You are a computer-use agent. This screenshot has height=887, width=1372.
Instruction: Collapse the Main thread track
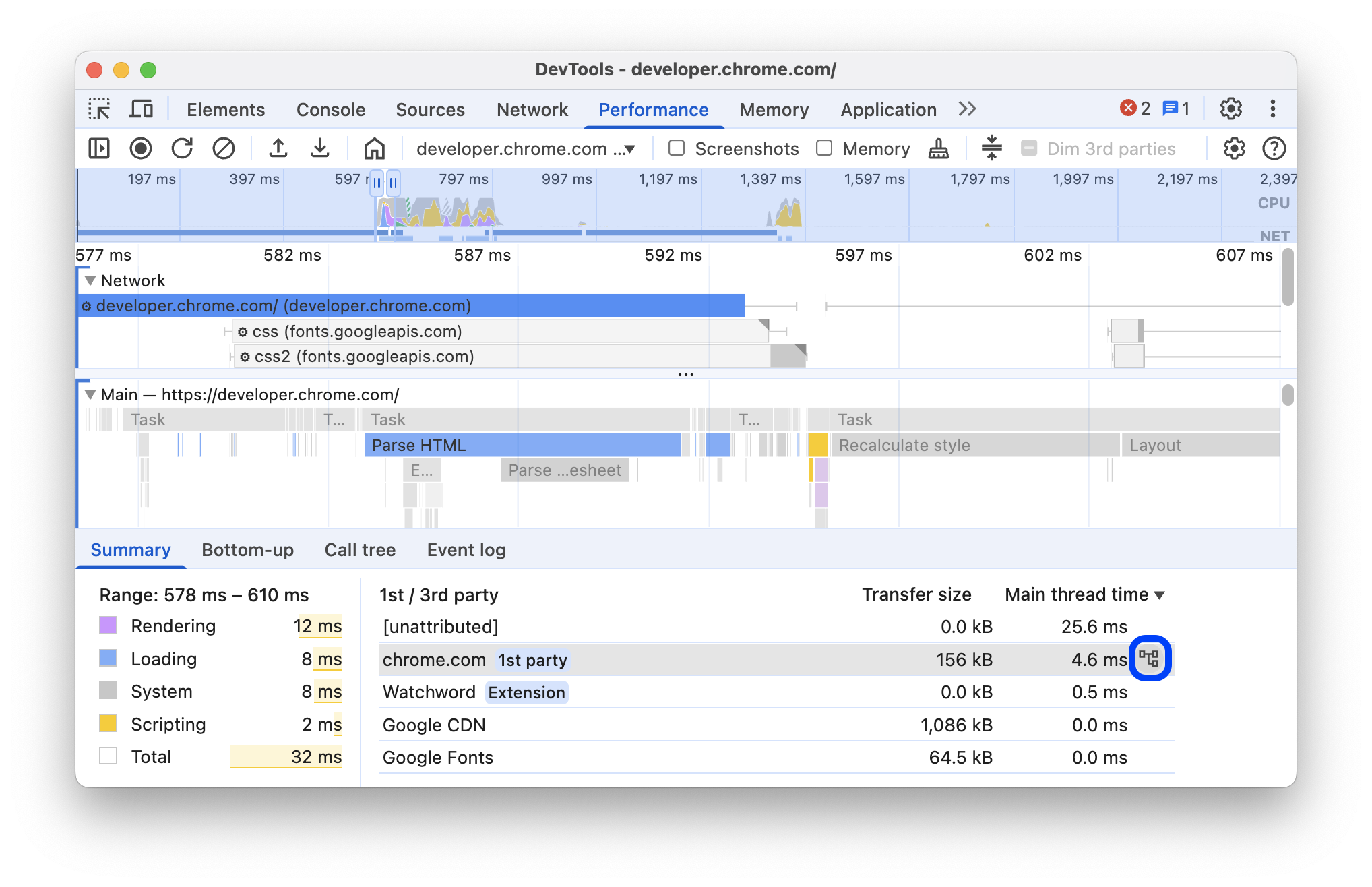(90, 395)
